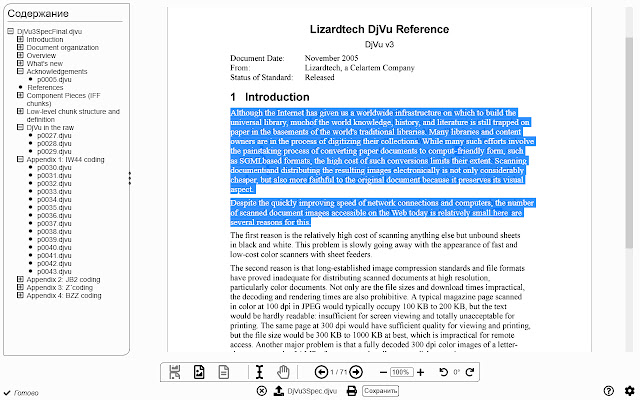Open p0042.djvu in contents
Screen dimensions: 640x400
point(54,263)
